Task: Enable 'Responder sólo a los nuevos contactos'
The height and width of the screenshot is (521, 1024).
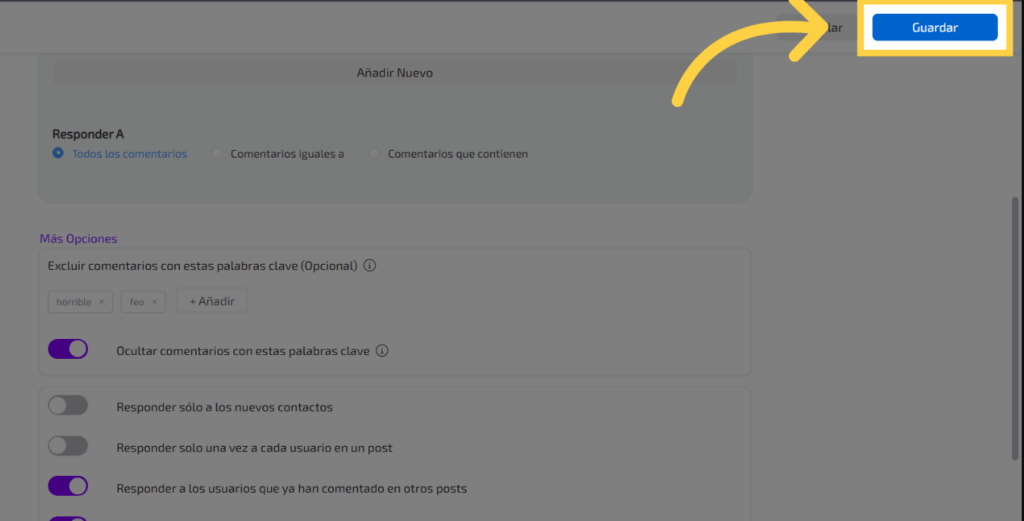Action: 68,406
